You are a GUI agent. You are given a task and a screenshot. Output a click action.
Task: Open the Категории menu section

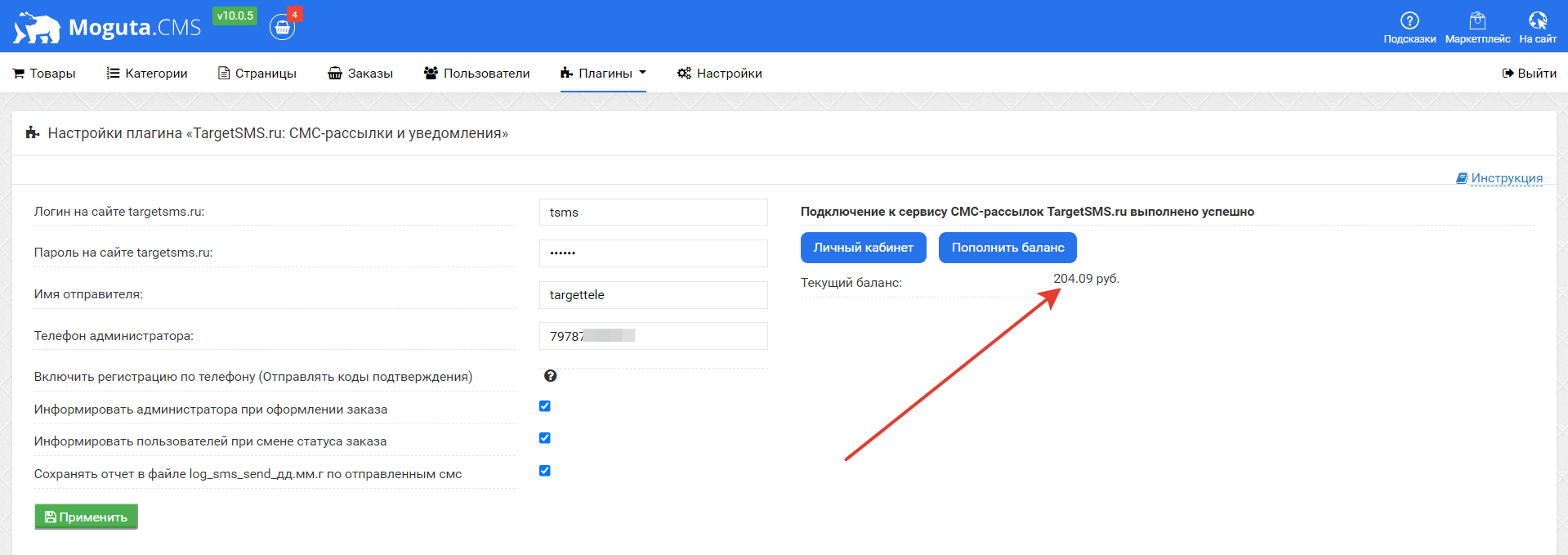coord(147,74)
